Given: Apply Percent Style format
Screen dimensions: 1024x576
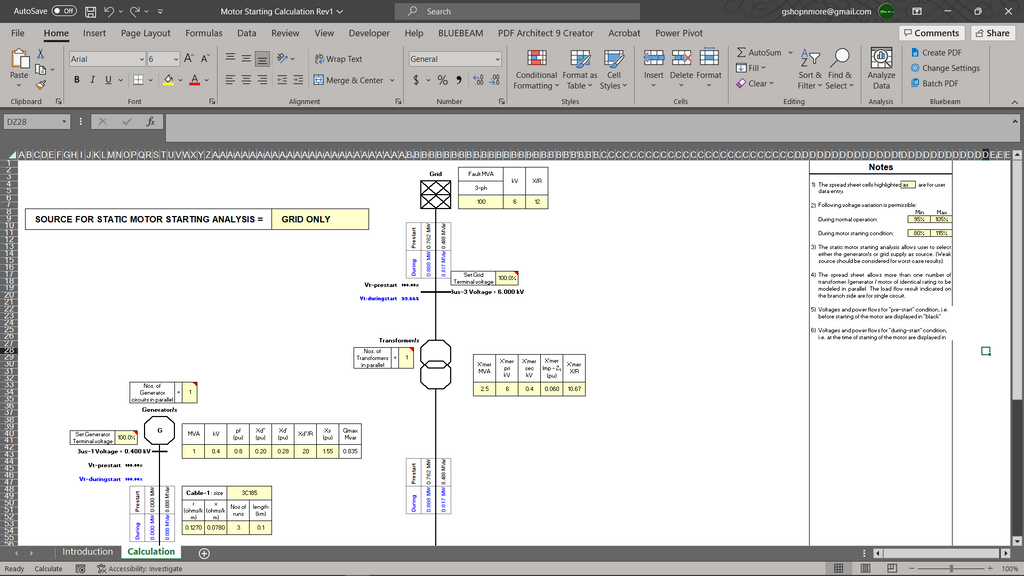Looking at the screenshot, I should [442, 80].
